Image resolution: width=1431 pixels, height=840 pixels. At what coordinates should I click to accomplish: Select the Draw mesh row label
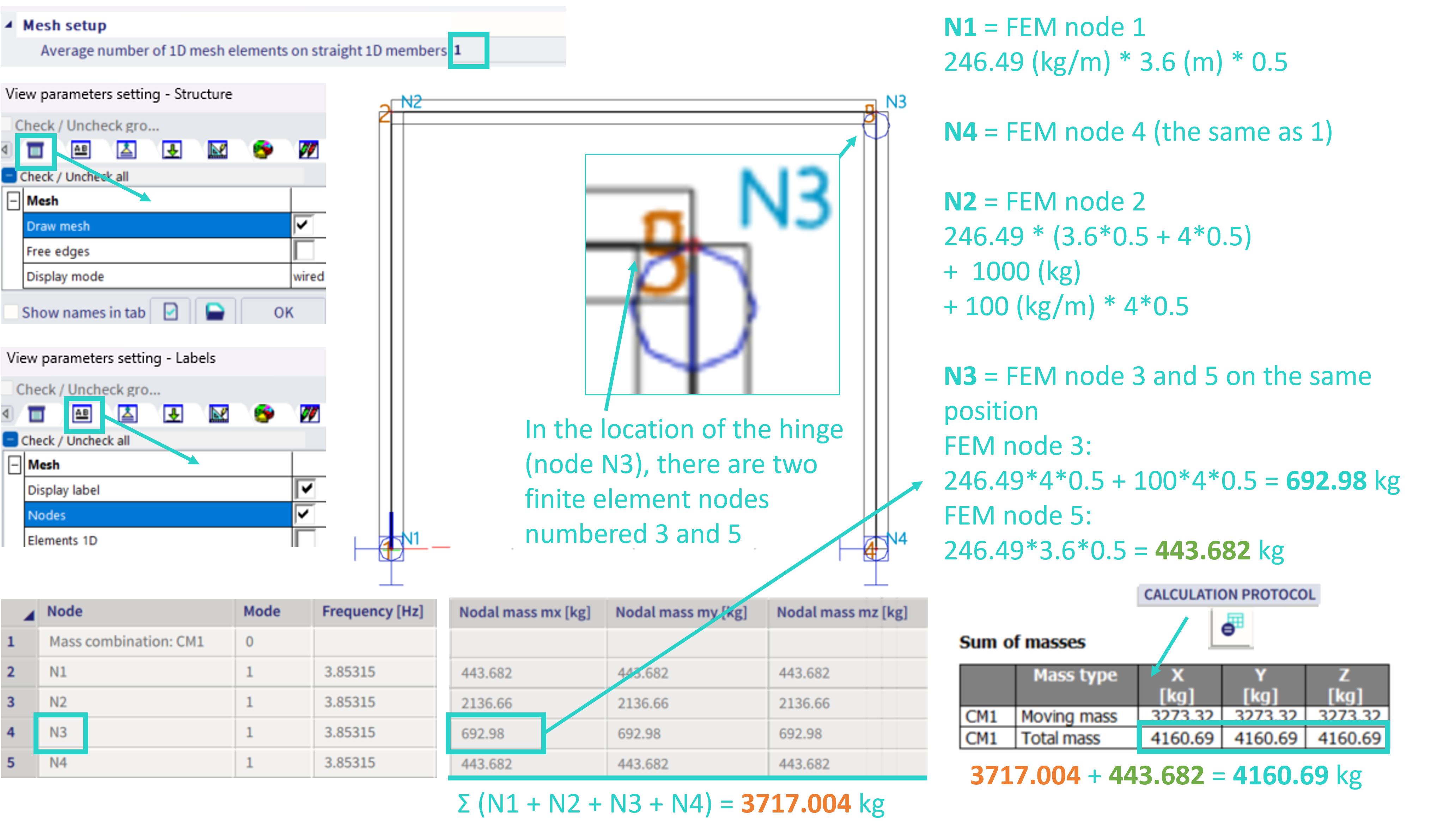pos(157,225)
